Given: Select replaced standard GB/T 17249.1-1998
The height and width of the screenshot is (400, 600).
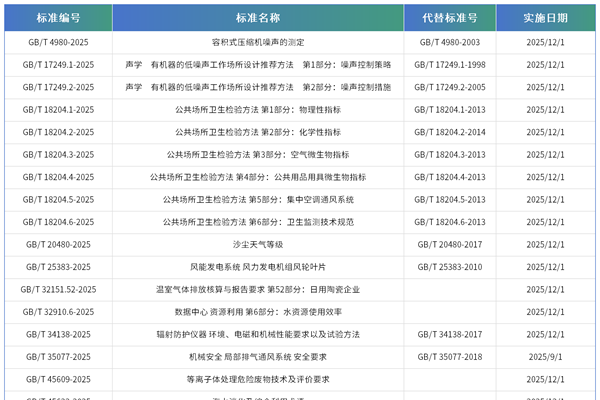Looking at the screenshot, I should coord(449,65).
